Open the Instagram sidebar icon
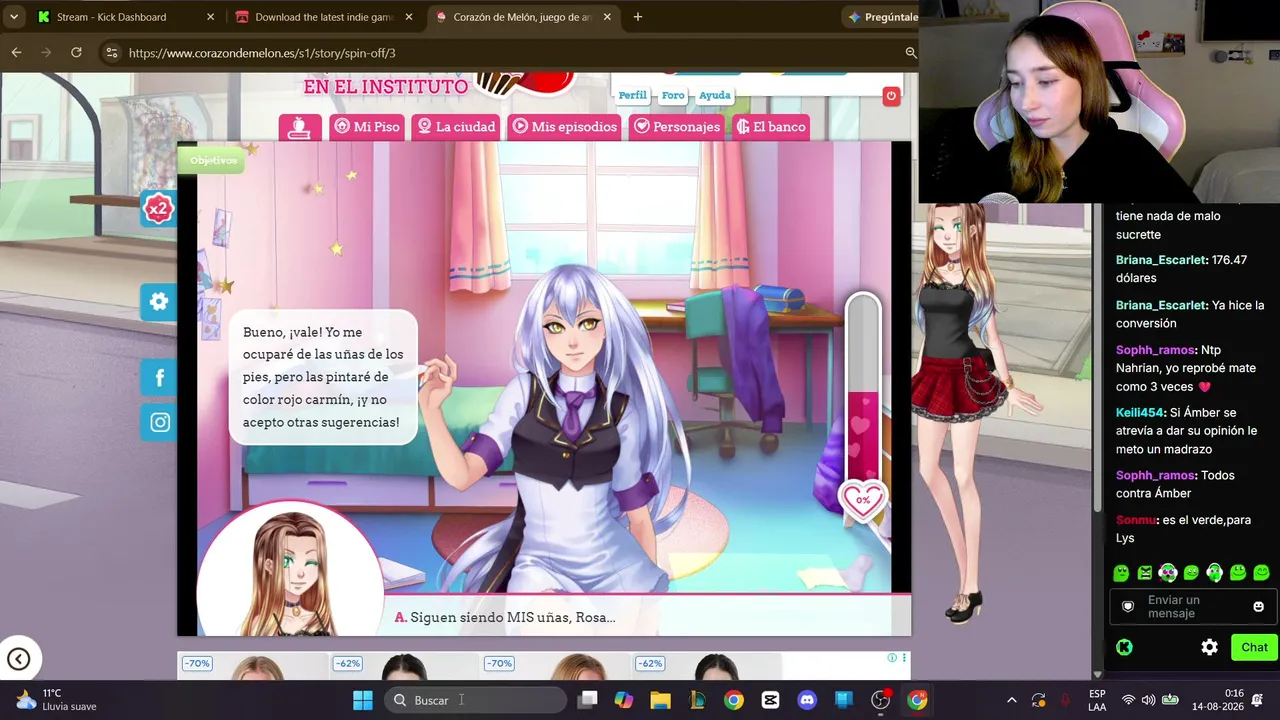The image size is (1280, 720). [x=159, y=422]
